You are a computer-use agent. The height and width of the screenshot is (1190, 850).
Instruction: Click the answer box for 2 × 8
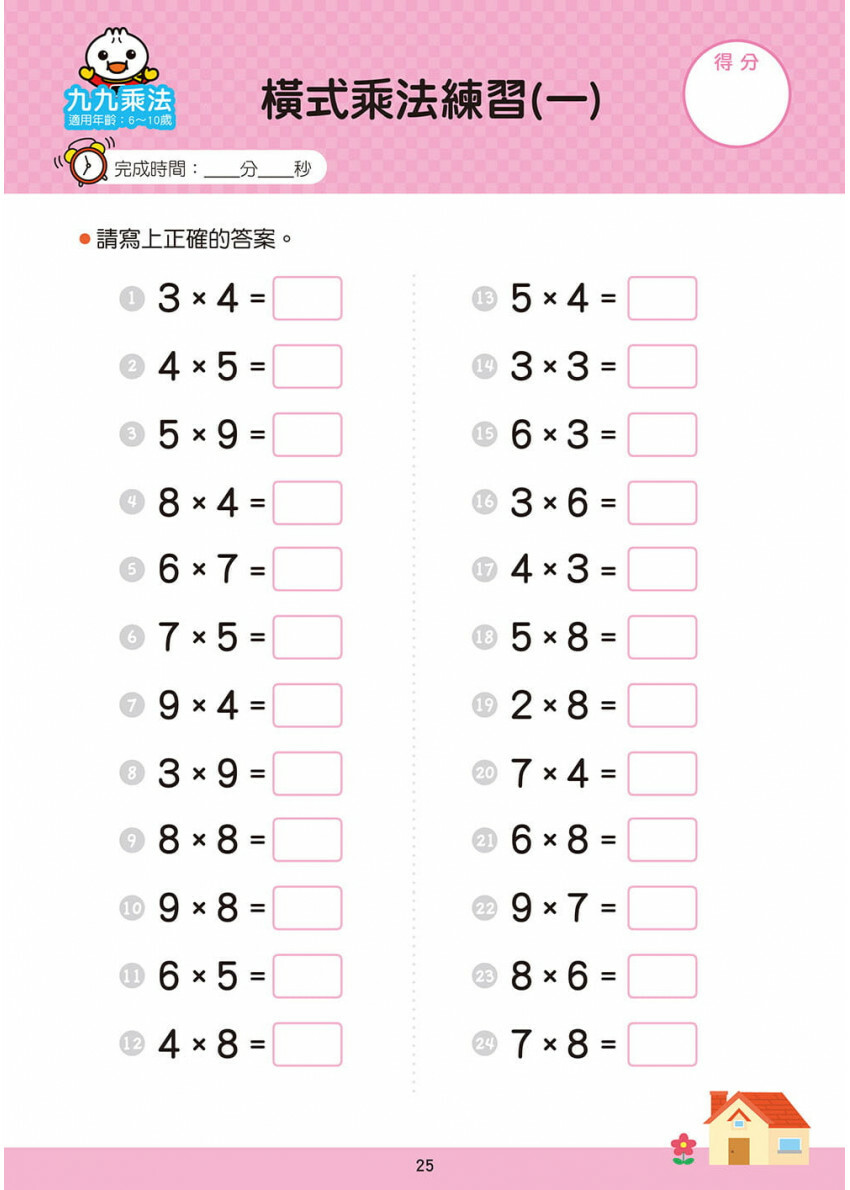tap(662, 705)
